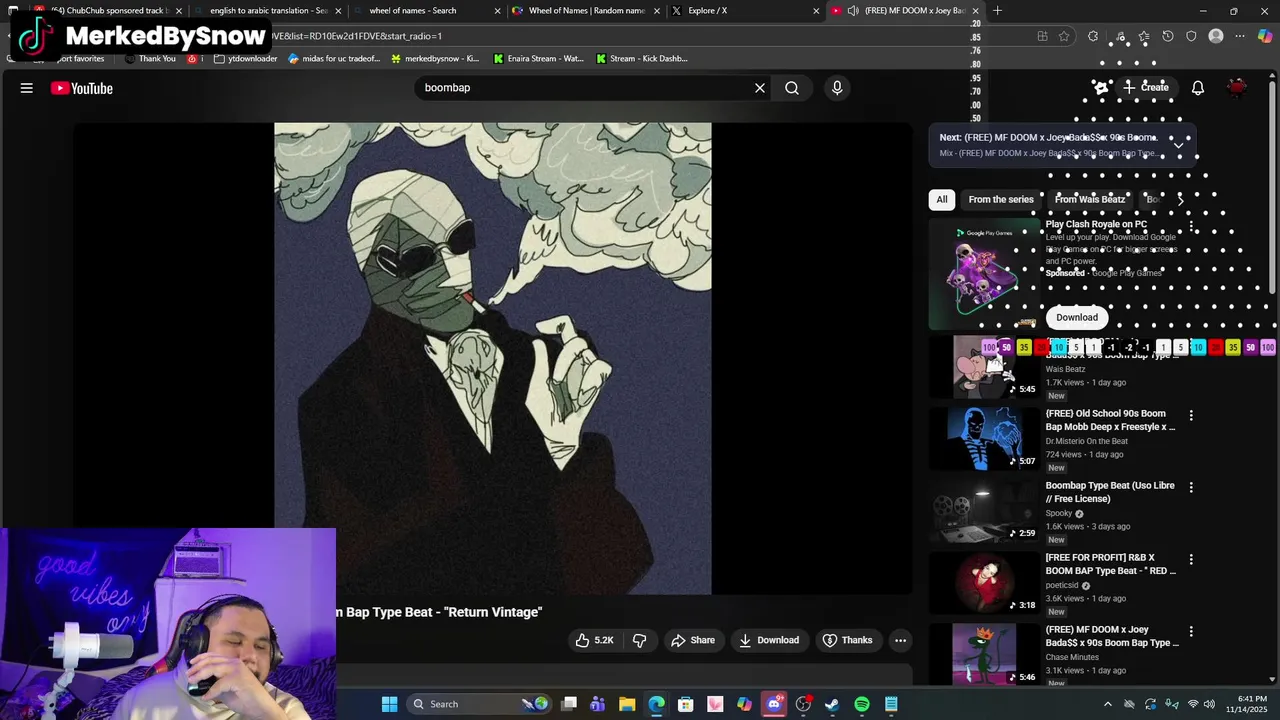Open browser profile avatar

1216,36
